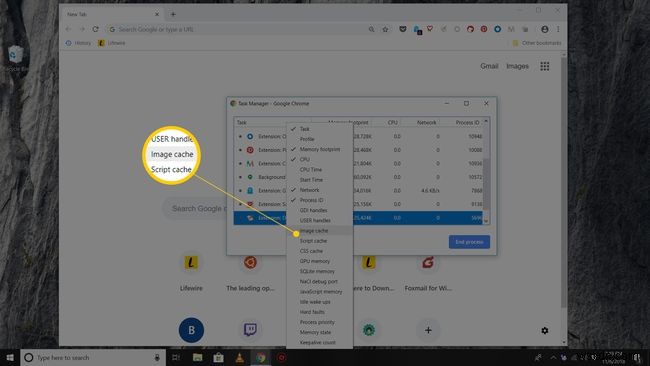This screenshot has height=366, width=650.
Task: Uncheck the Task column in the context menu
Action: [x=320, y=129]
